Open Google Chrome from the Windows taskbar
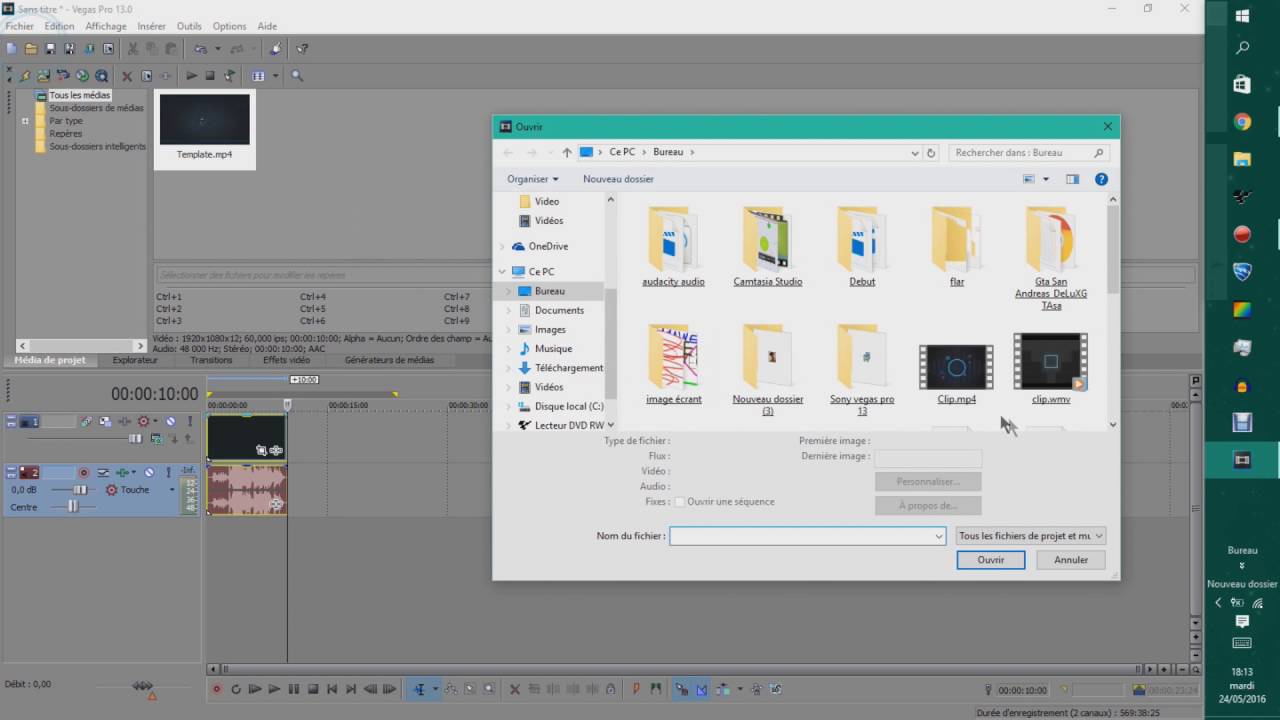The width and height of the screenshot is (1280, 720). [1242, 122]
